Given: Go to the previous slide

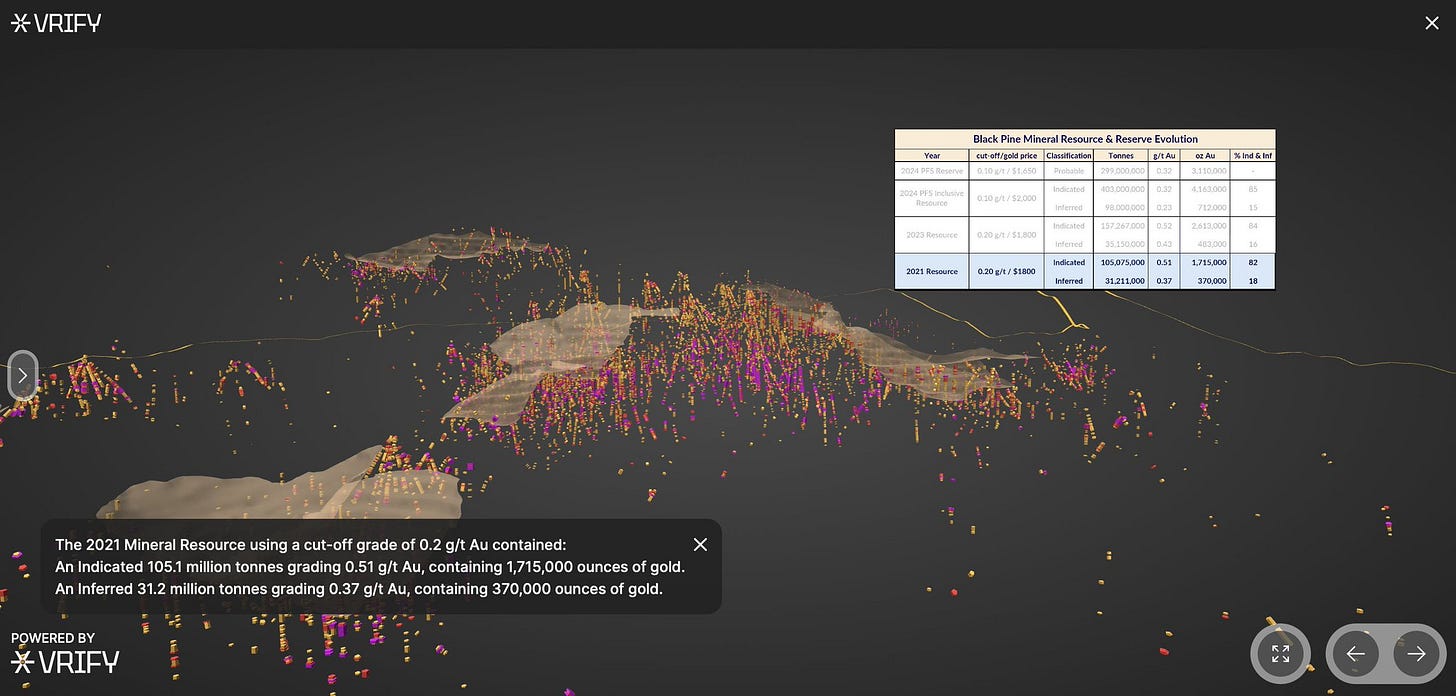Looking at the screenshot, I should [x=1356, y=654].
